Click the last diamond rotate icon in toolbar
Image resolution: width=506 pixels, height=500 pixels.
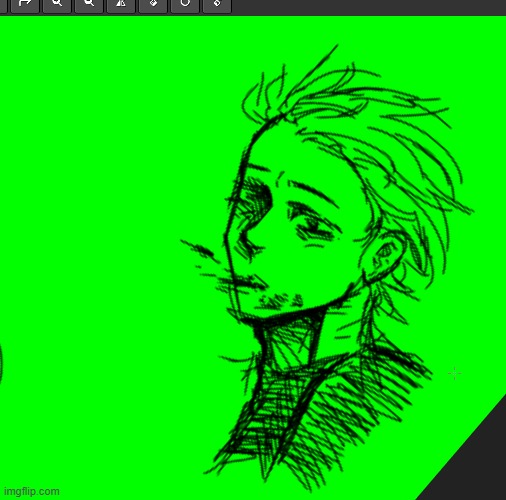tap(217, 5)
